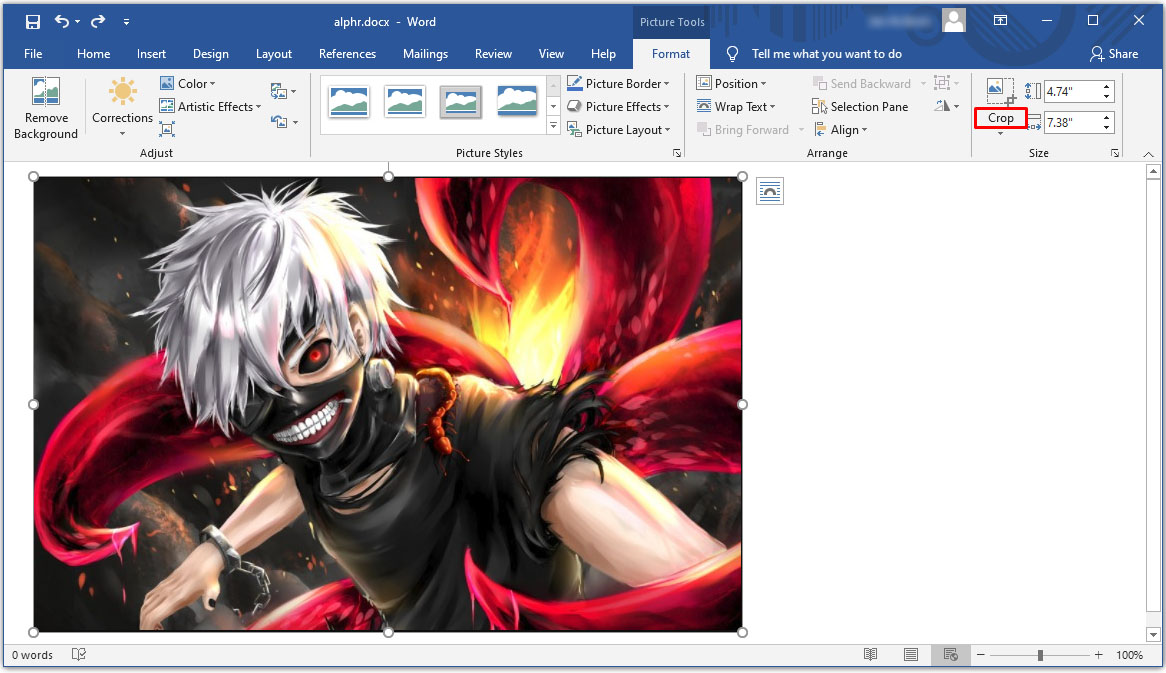Click the Compress Pictures icon
Screen dimensions: 1166x673
tap(167, 129)
